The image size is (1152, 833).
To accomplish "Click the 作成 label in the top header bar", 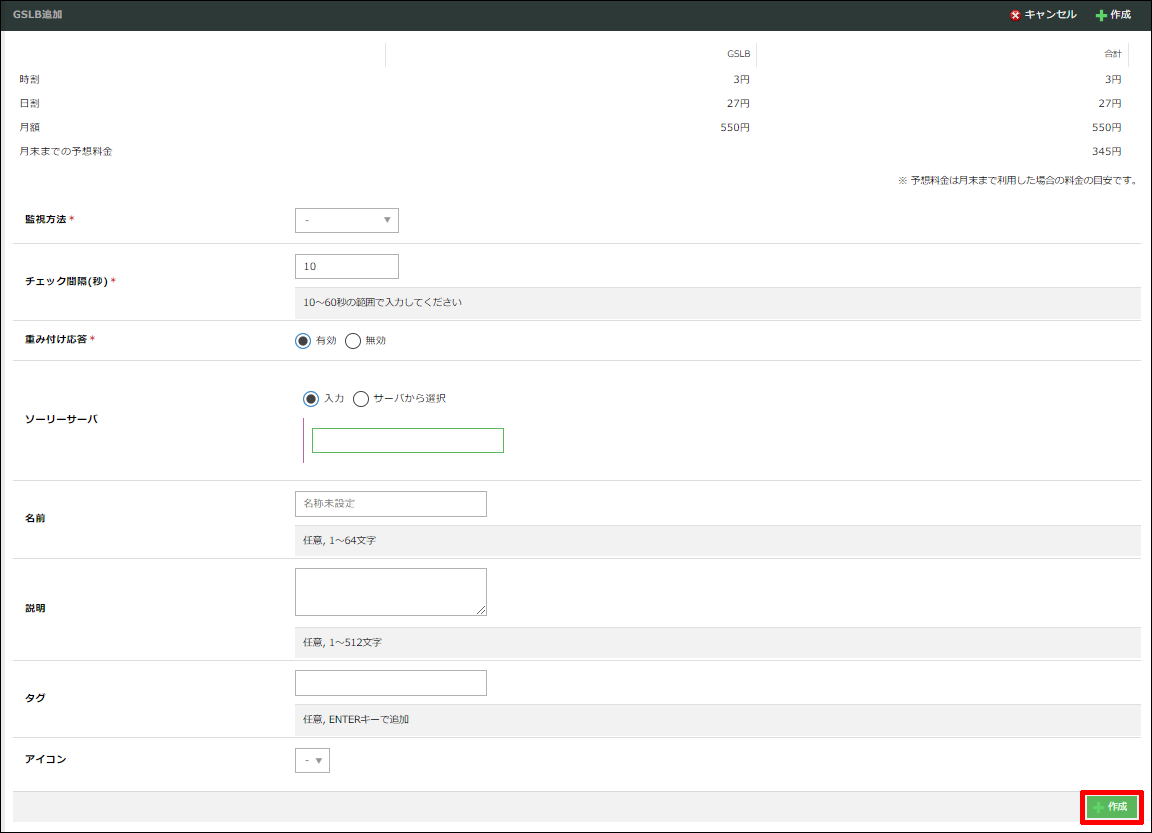I will click(x=1120, y=15).
